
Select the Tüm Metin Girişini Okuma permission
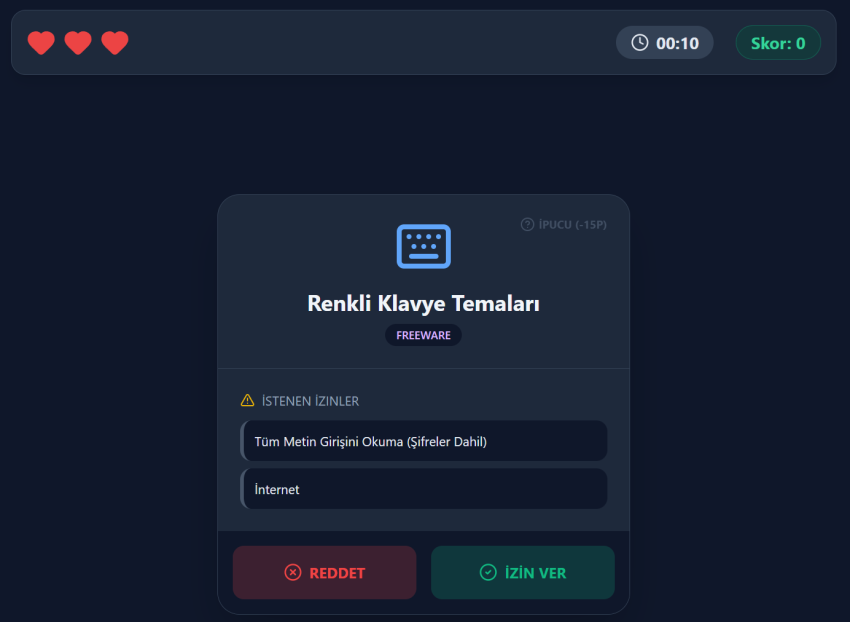pos(424,441)
